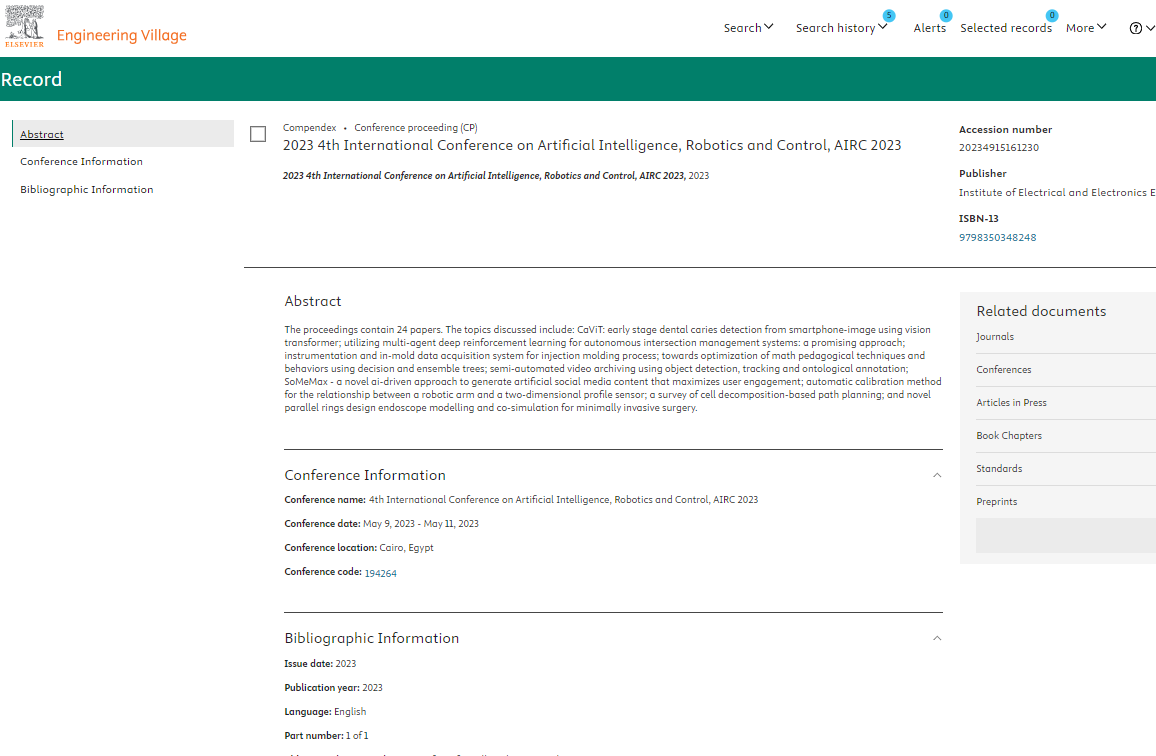
Task: Expand the chevron next to help icon
Action: [x=1150, y=28]
